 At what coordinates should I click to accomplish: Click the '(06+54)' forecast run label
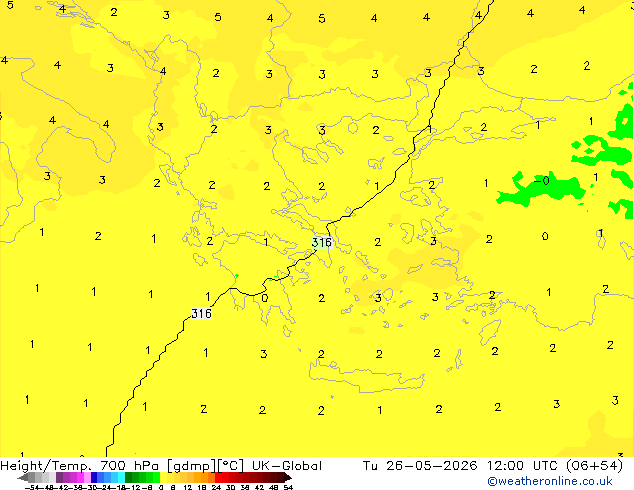coord(594,466)
